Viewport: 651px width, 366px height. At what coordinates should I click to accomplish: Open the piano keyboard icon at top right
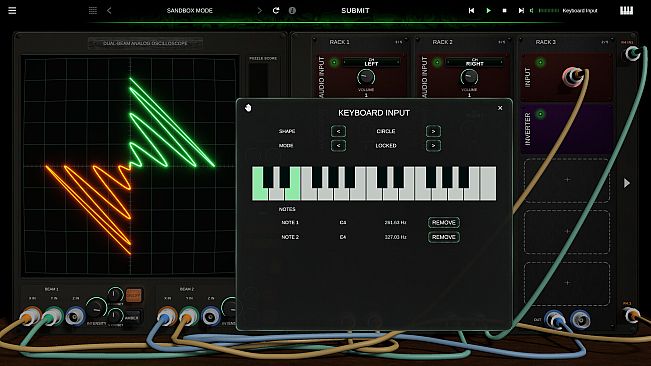coord(627,10)
